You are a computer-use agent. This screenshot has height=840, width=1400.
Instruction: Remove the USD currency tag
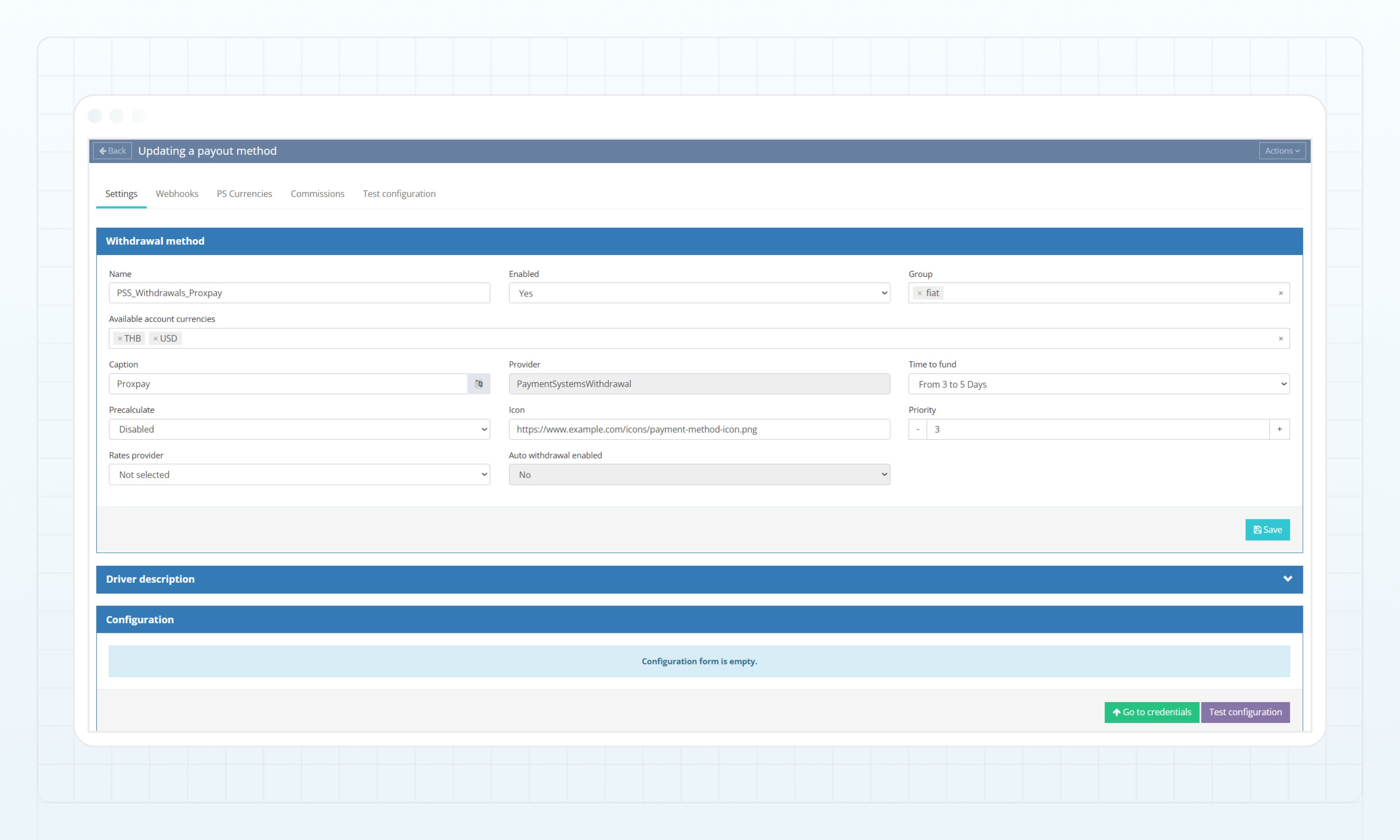coord(156,338)
